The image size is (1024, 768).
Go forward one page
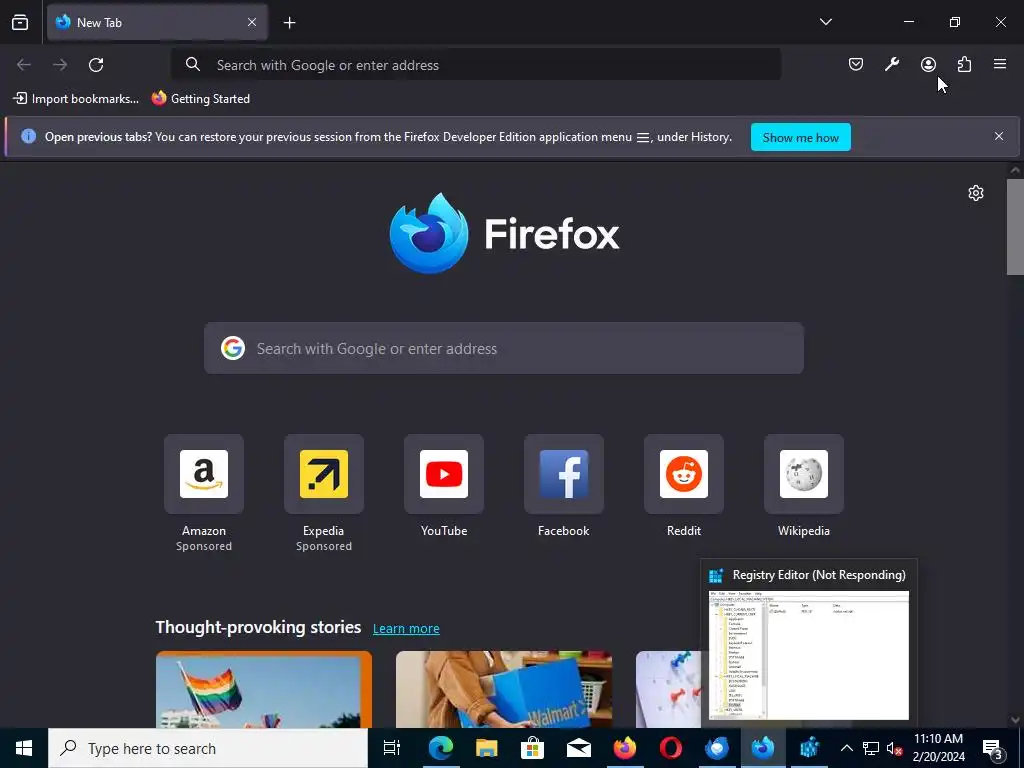(x=60, y=65)
